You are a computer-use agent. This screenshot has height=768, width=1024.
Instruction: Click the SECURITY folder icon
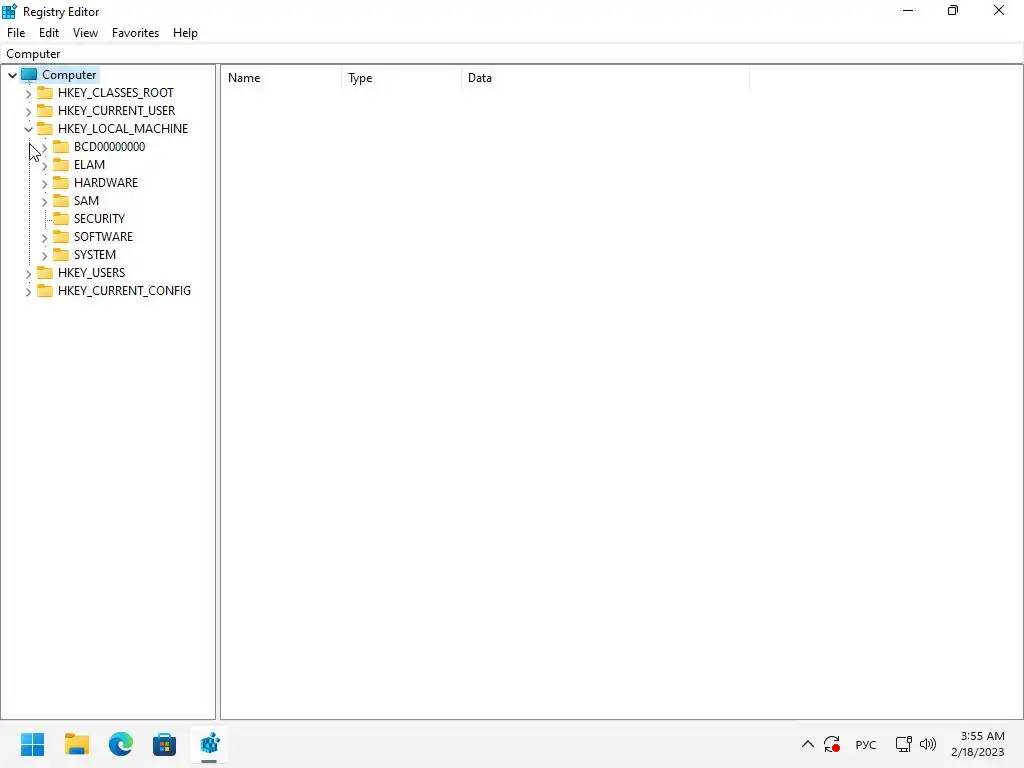(61, 218)
